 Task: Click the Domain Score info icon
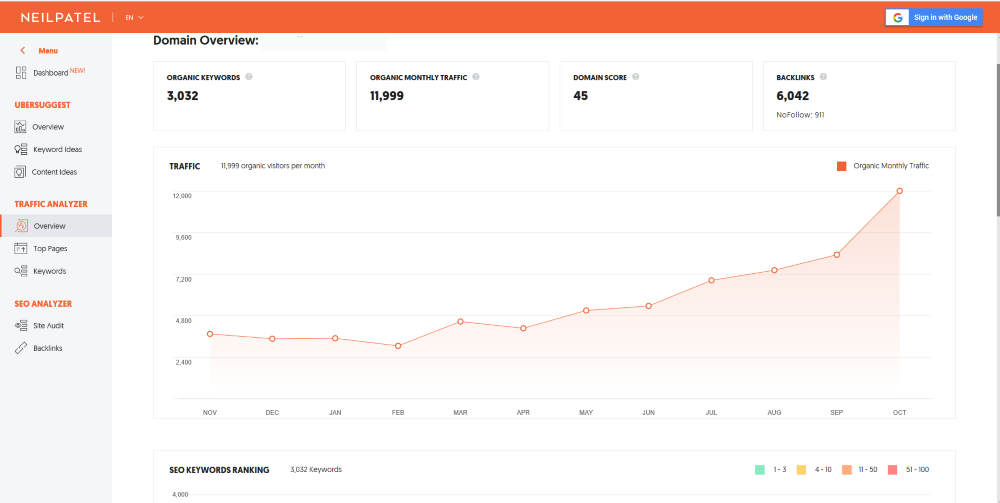[636, 77]
